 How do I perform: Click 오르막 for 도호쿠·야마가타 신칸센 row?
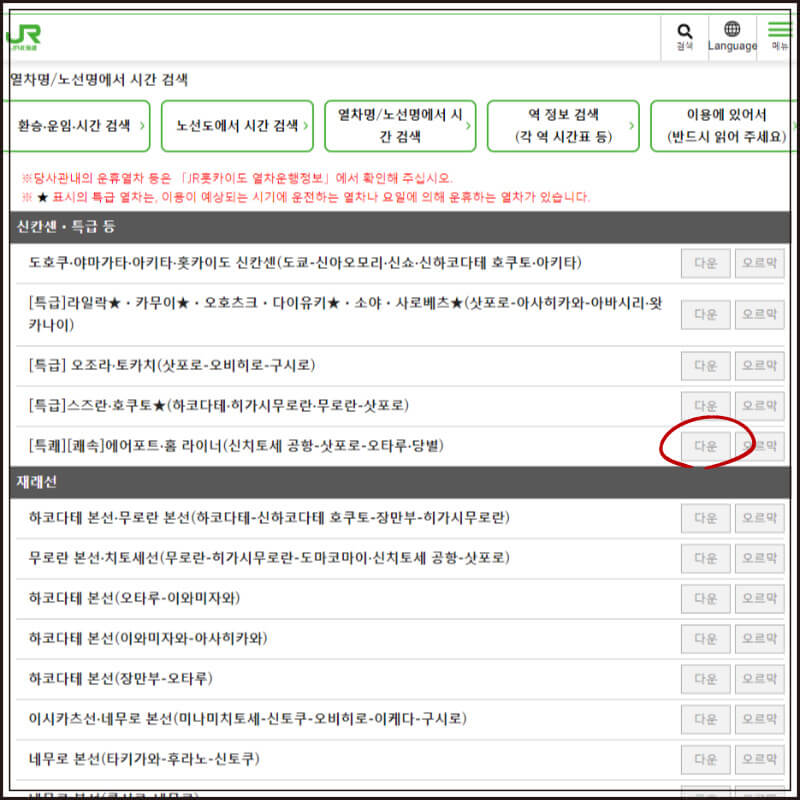[759, 263]
